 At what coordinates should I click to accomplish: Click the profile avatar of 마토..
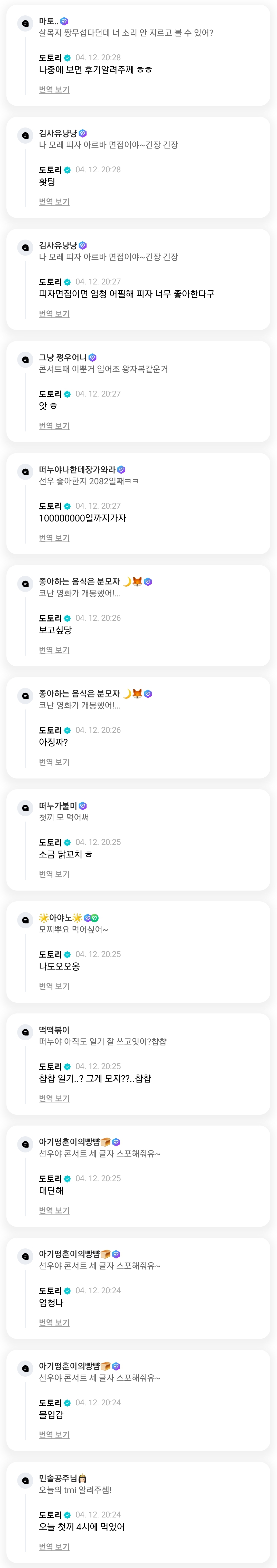(x=25, y=23)
